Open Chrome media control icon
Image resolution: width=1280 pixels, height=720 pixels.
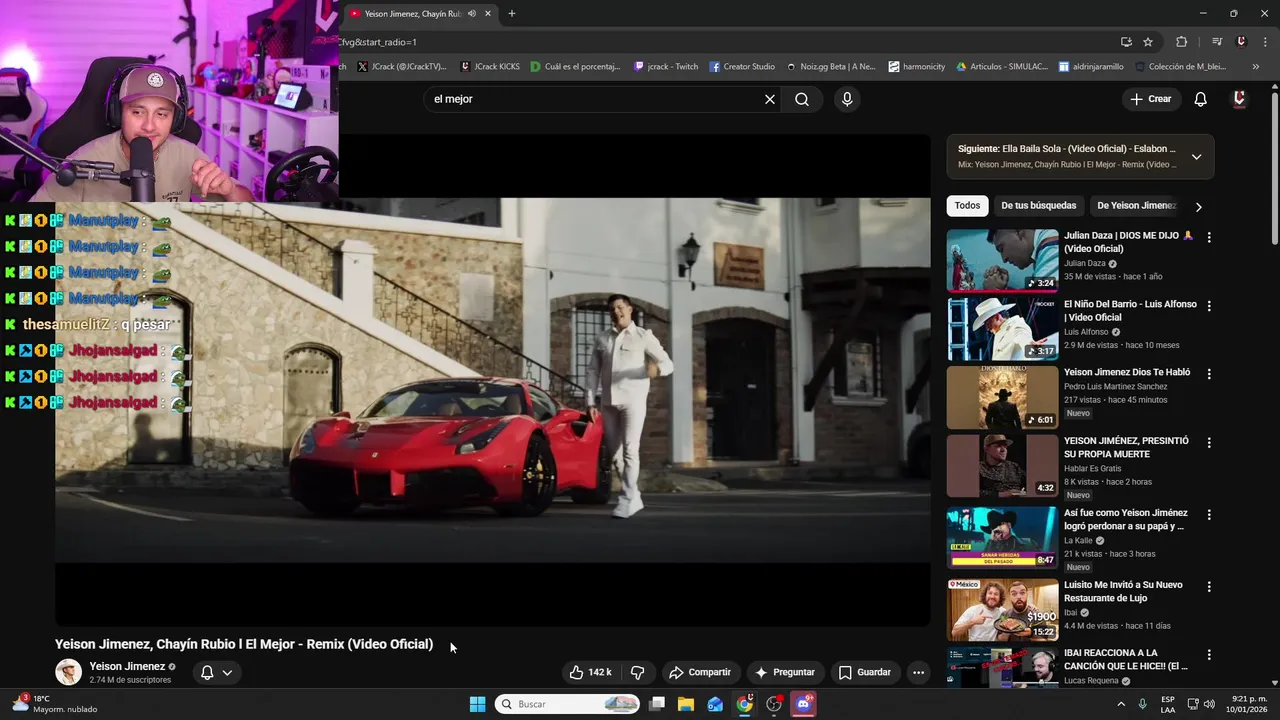click(1217, 42)
